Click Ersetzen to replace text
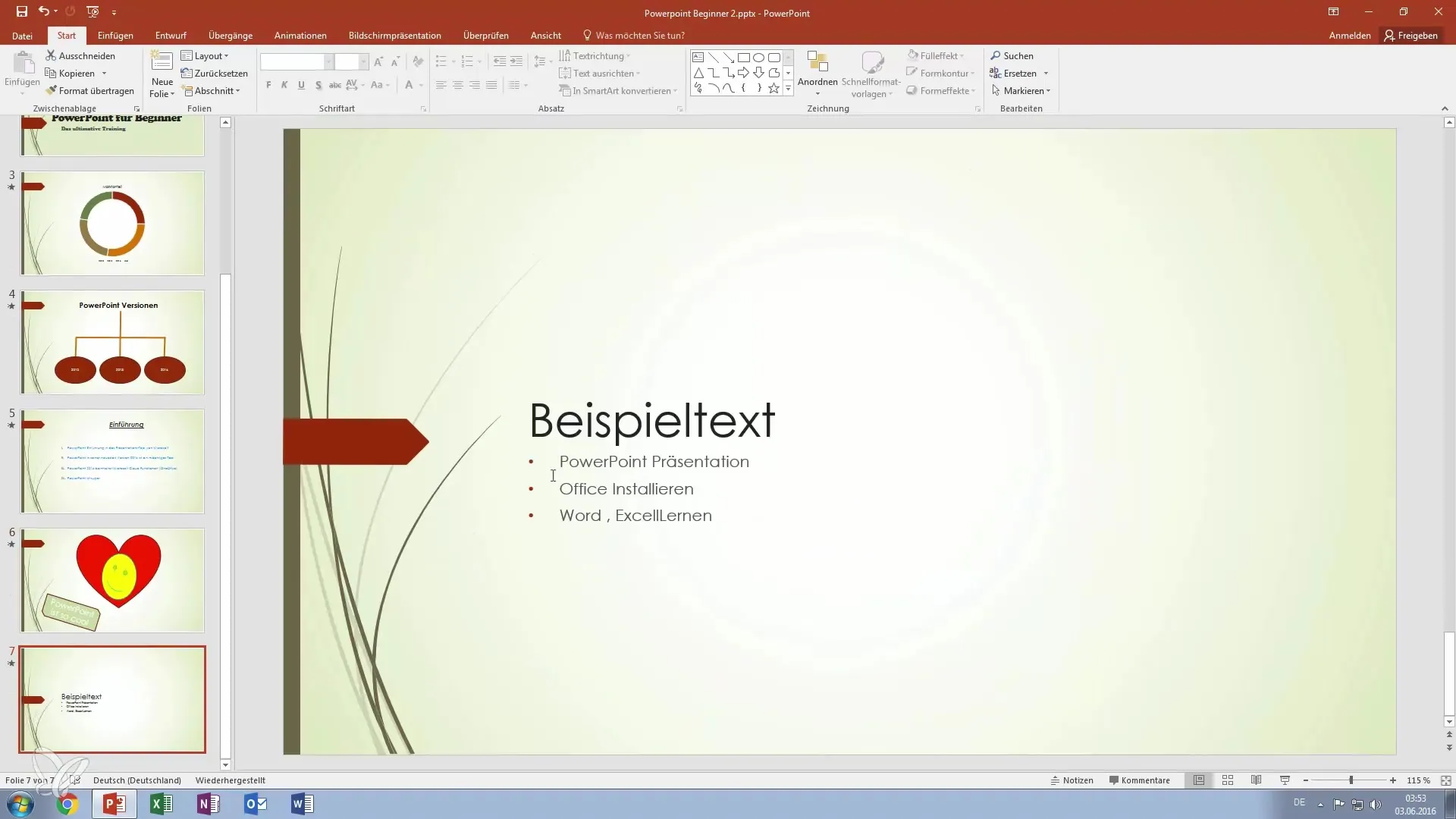This screenshot has height=819, width=1456. [x=1013, y=74]
